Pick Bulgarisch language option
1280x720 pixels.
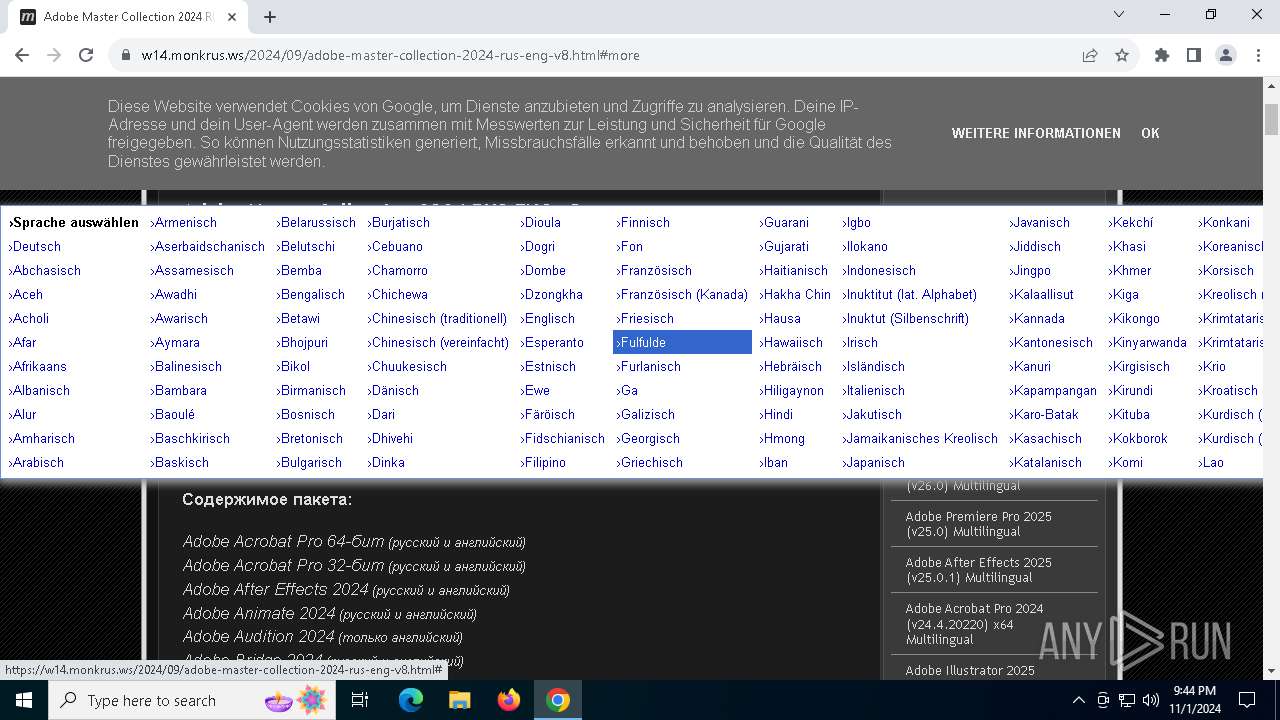pos(309,462)
